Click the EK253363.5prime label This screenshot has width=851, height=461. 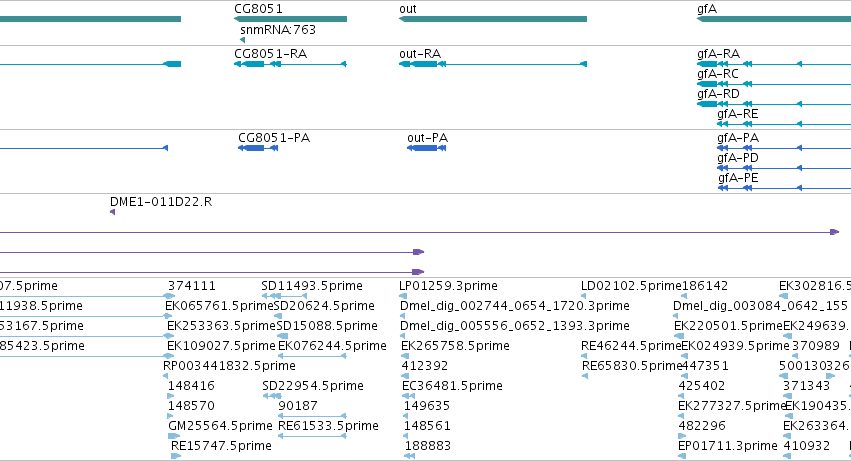pyautogui.click(x=221, y=326)
